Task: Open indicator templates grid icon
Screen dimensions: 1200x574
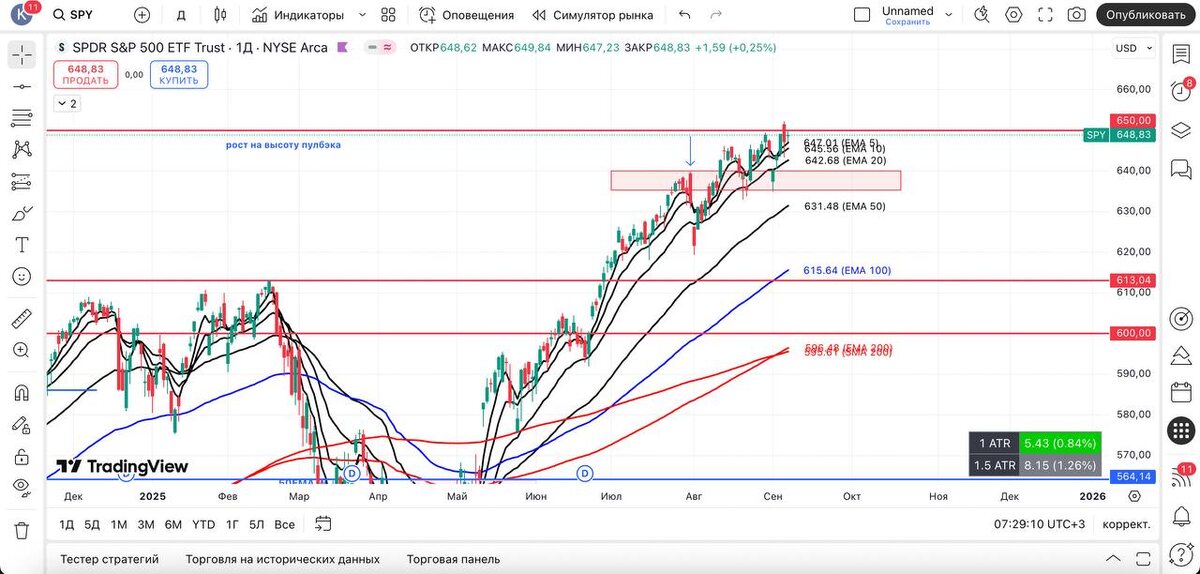Action: click(389, 15)
